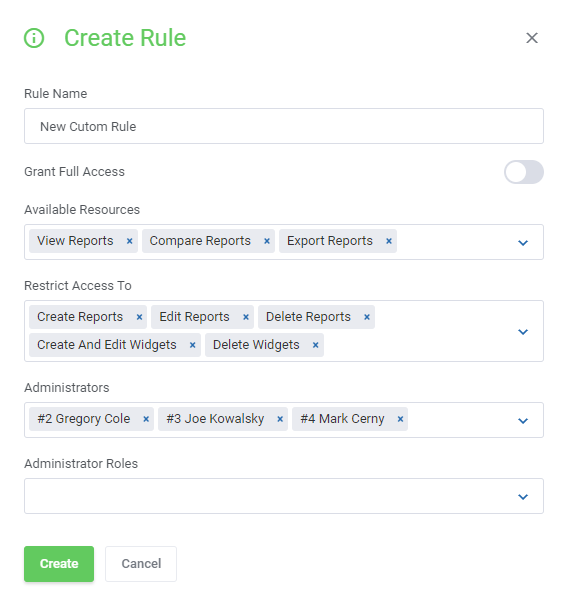This screenshot has height=605, width=567.
Task: Remove the Delete Reports tag
Action: (367, 317)
